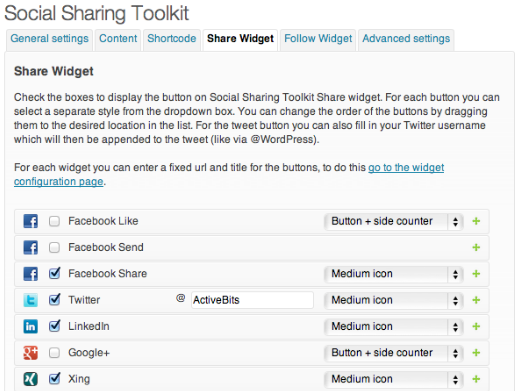Click the Facebook Share row icon

pos(30,274)
